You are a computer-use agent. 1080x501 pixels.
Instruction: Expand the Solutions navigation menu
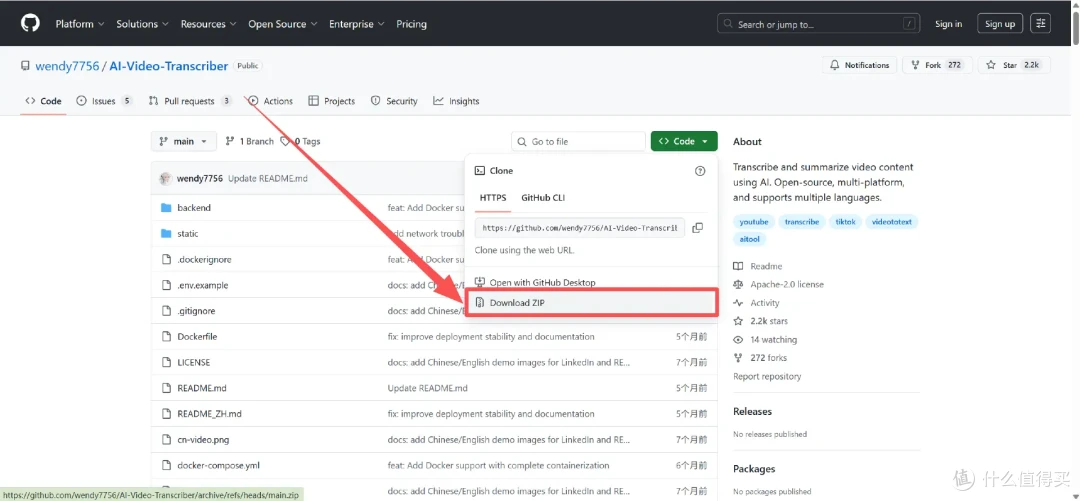click(143, 23)
